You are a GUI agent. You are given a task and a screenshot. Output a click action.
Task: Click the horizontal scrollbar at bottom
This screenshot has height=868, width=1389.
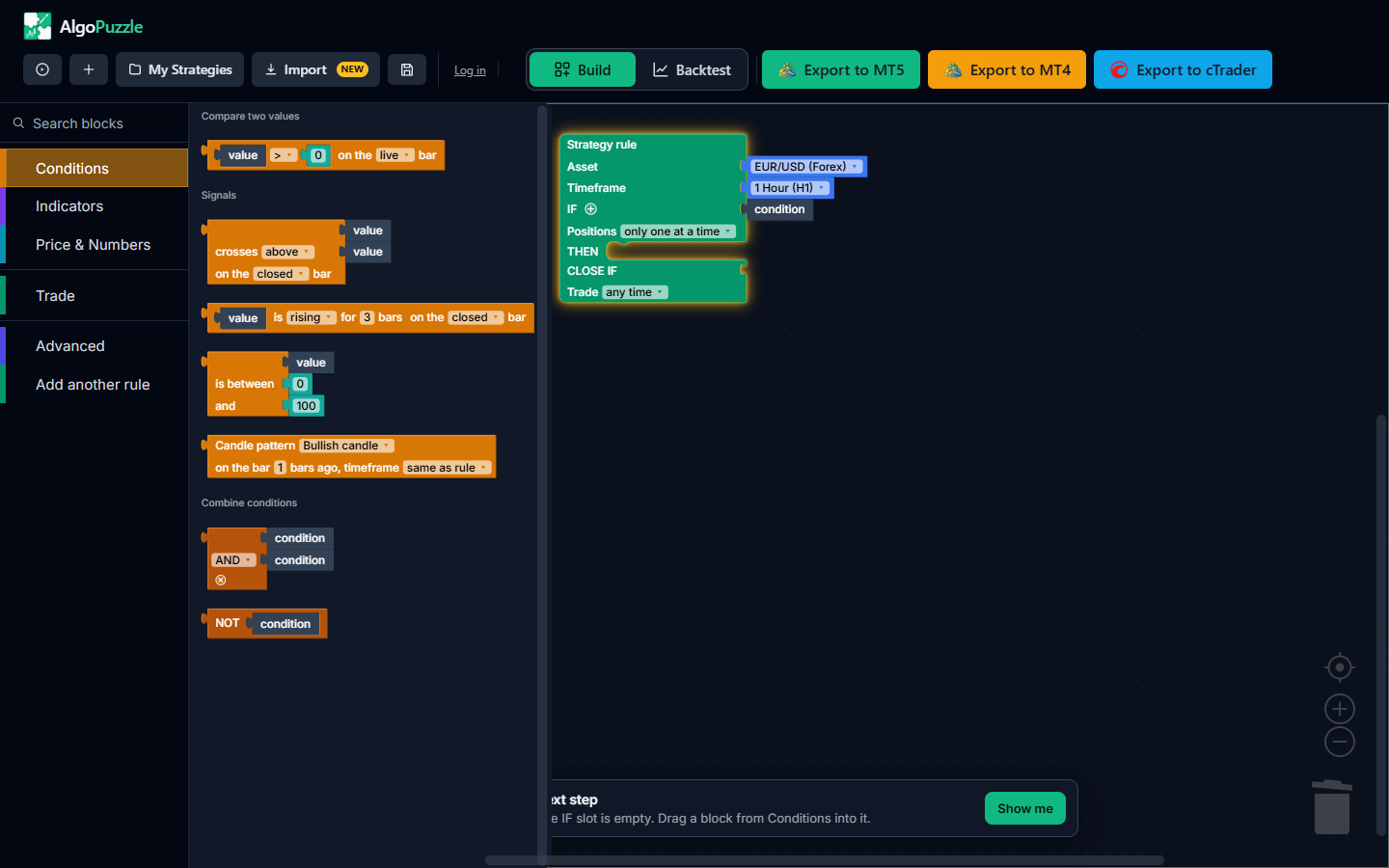[x=824, y=860]
